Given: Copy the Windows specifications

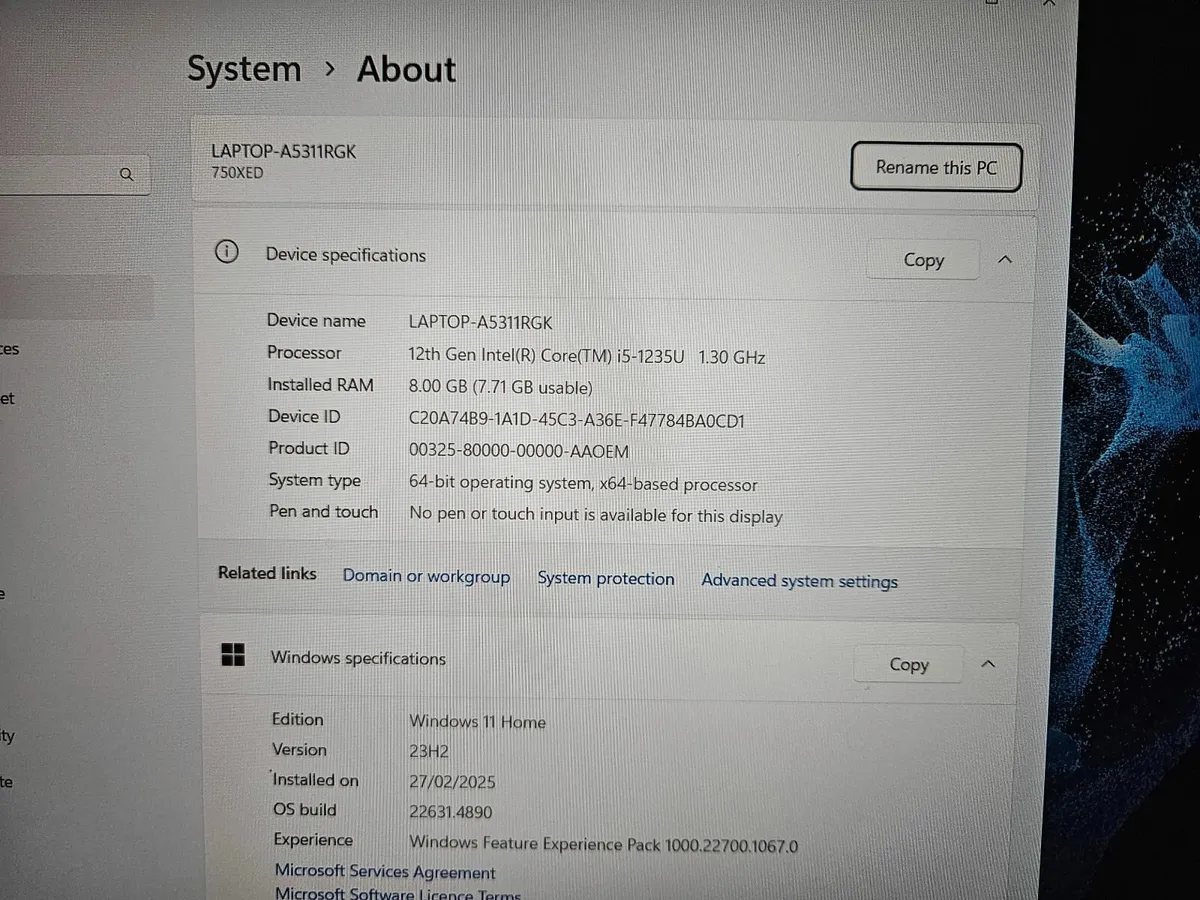Looking at the screenshot, I should pos(908,664).
